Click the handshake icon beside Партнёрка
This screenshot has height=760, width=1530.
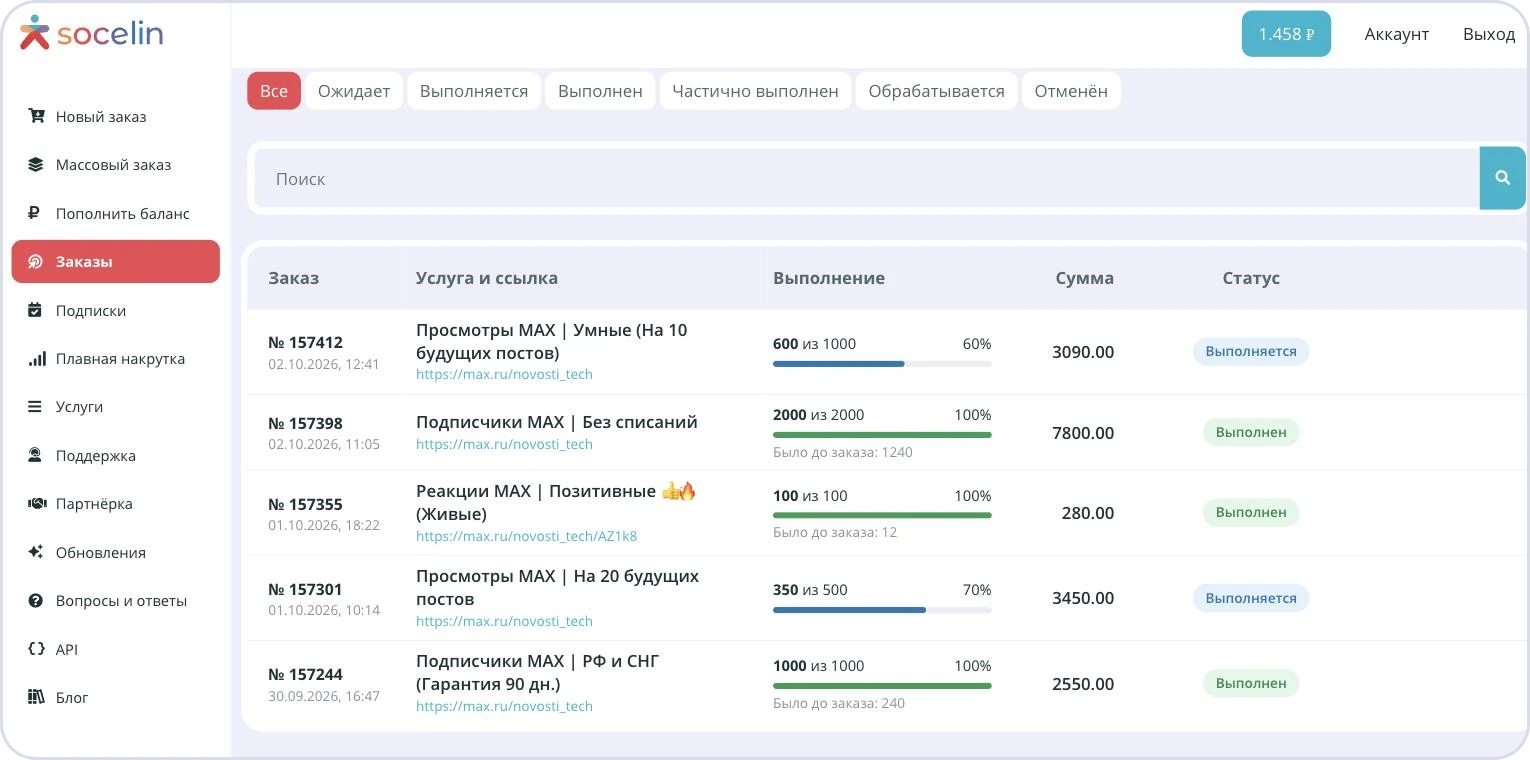point(37,504)
